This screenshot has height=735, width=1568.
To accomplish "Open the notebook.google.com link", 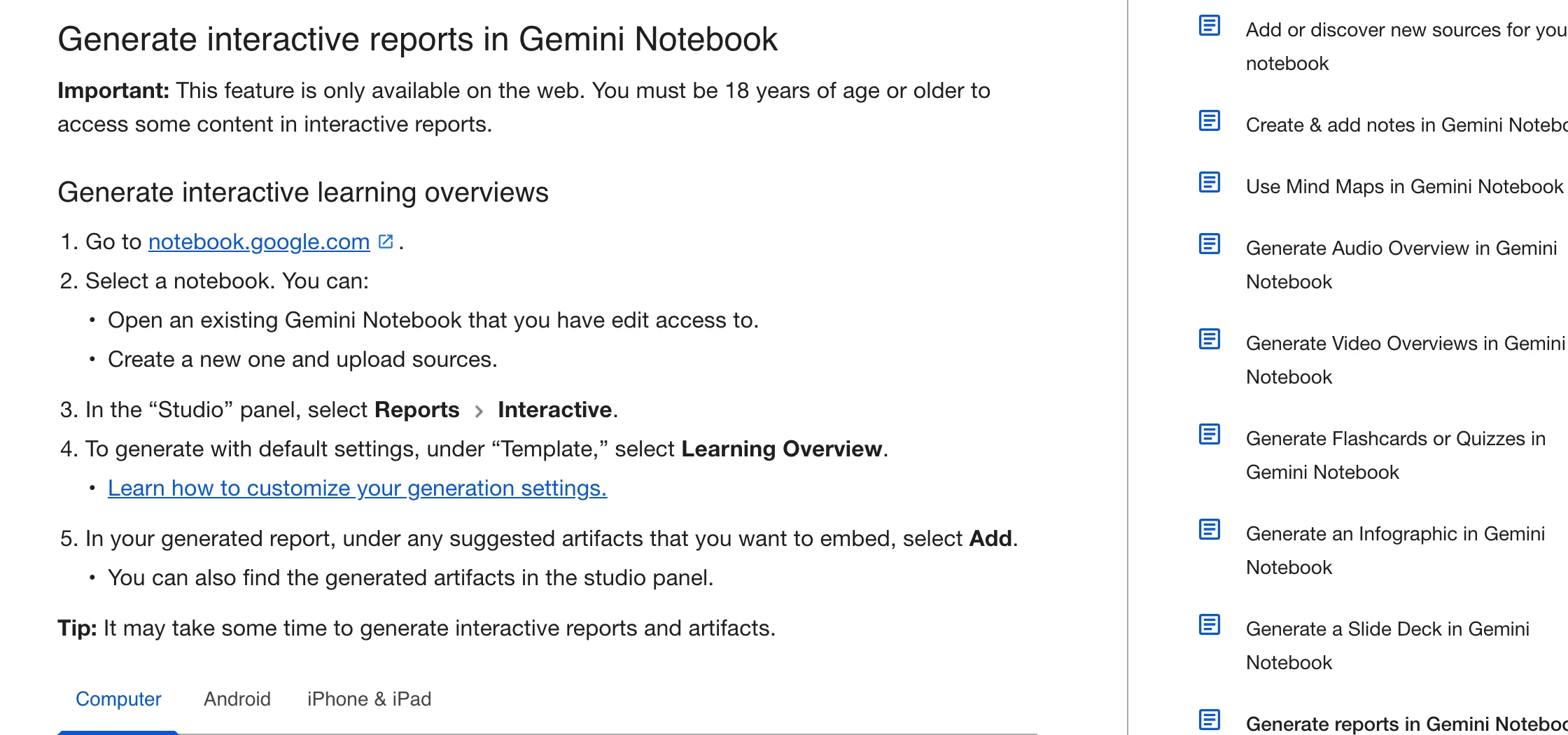I will coord(259,241).
